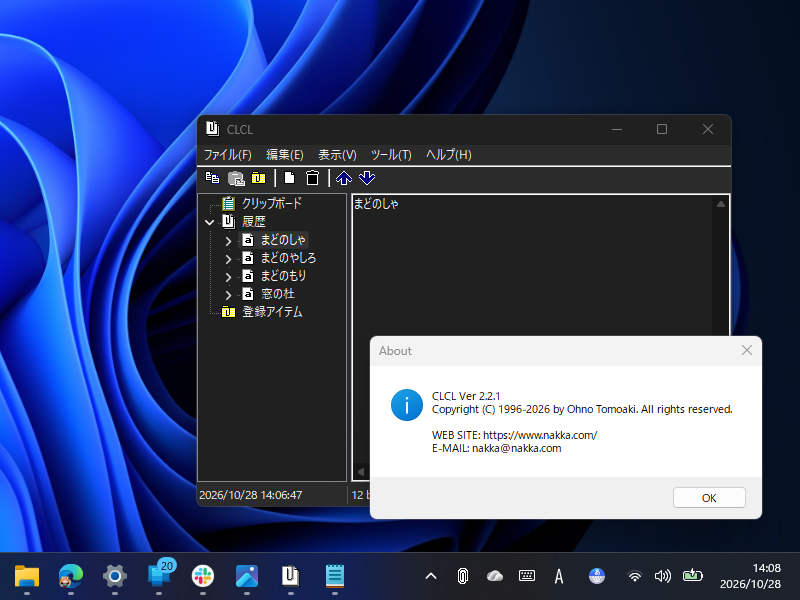The height and width of the screenshot is (600, 800).
Task: Collapse the 履歴 tree node
Action: [x=209, y=222]
